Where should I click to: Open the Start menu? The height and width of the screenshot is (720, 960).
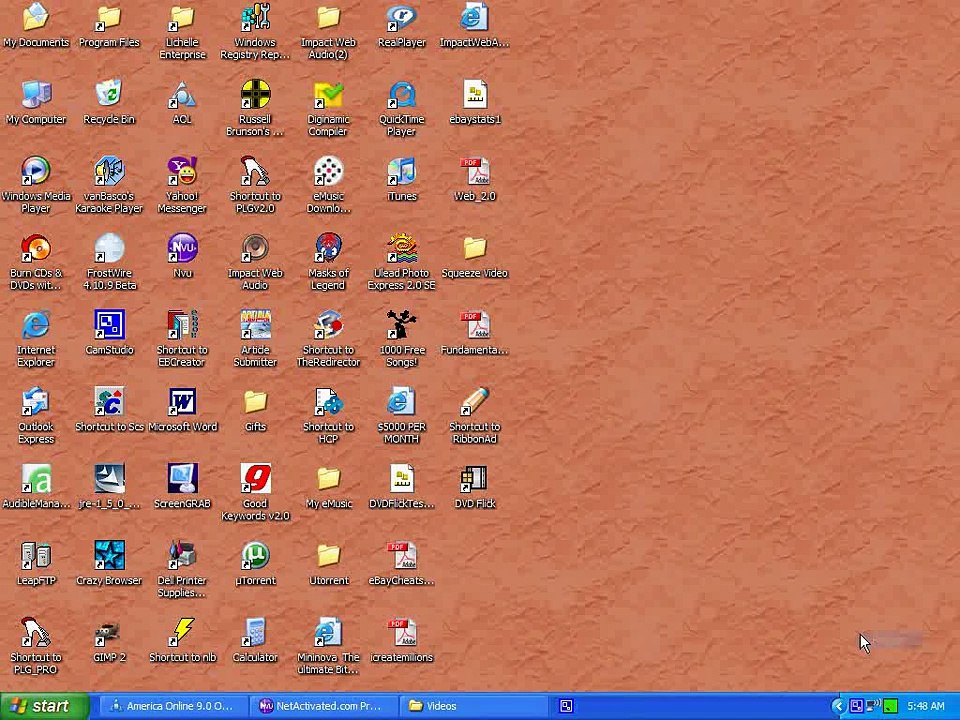[x=44, y=706]
